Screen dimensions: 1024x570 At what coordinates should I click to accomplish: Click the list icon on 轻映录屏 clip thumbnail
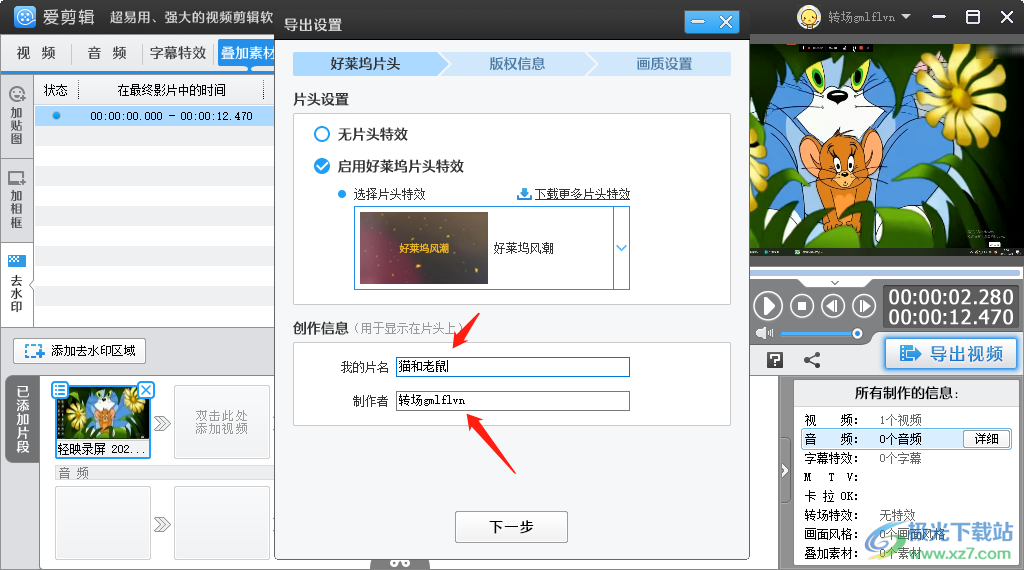coord(60,390)
